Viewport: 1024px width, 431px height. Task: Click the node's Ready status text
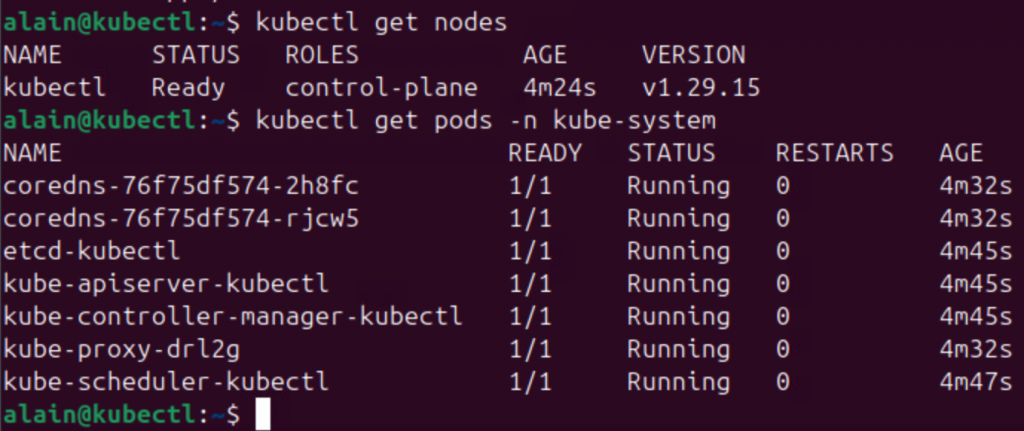(188, 88)
